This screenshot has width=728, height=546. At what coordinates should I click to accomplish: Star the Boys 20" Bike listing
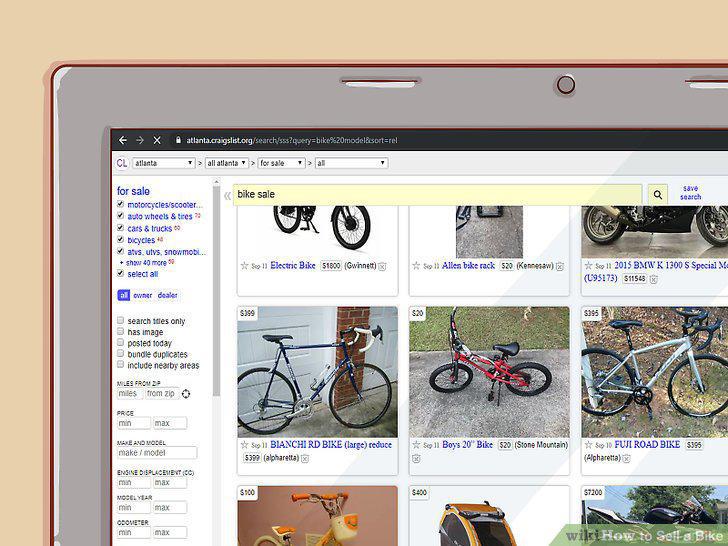(x=416, y=445)
